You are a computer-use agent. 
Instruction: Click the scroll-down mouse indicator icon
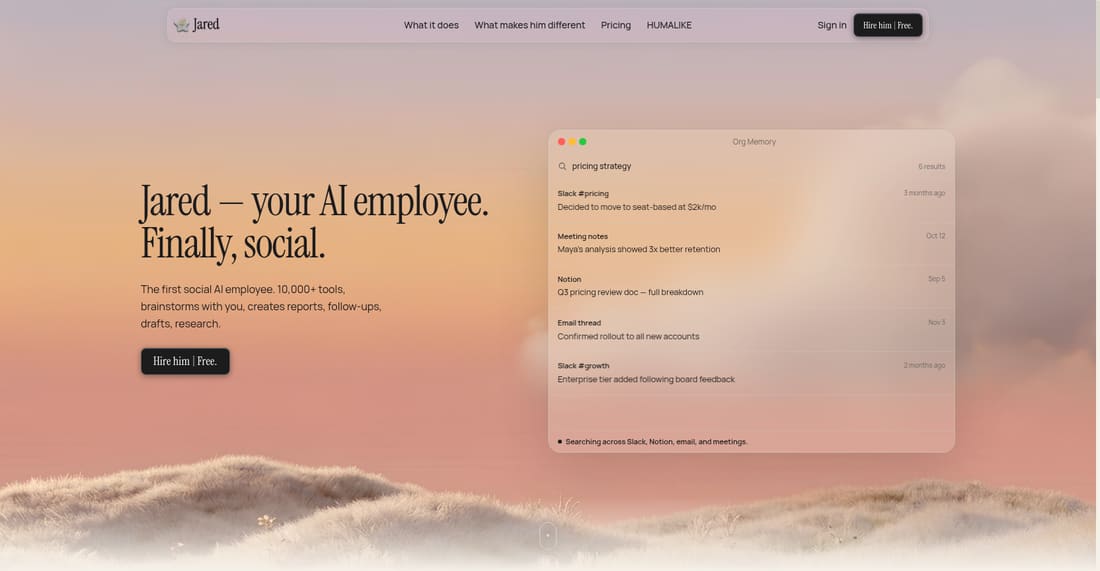(x=548, y=535)
